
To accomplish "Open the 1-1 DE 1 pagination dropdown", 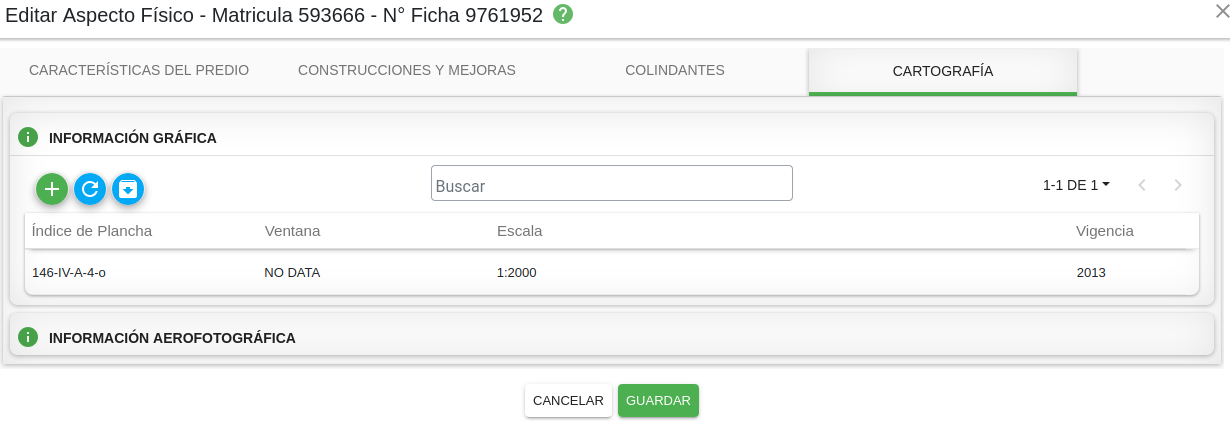I will [1076, 185].
